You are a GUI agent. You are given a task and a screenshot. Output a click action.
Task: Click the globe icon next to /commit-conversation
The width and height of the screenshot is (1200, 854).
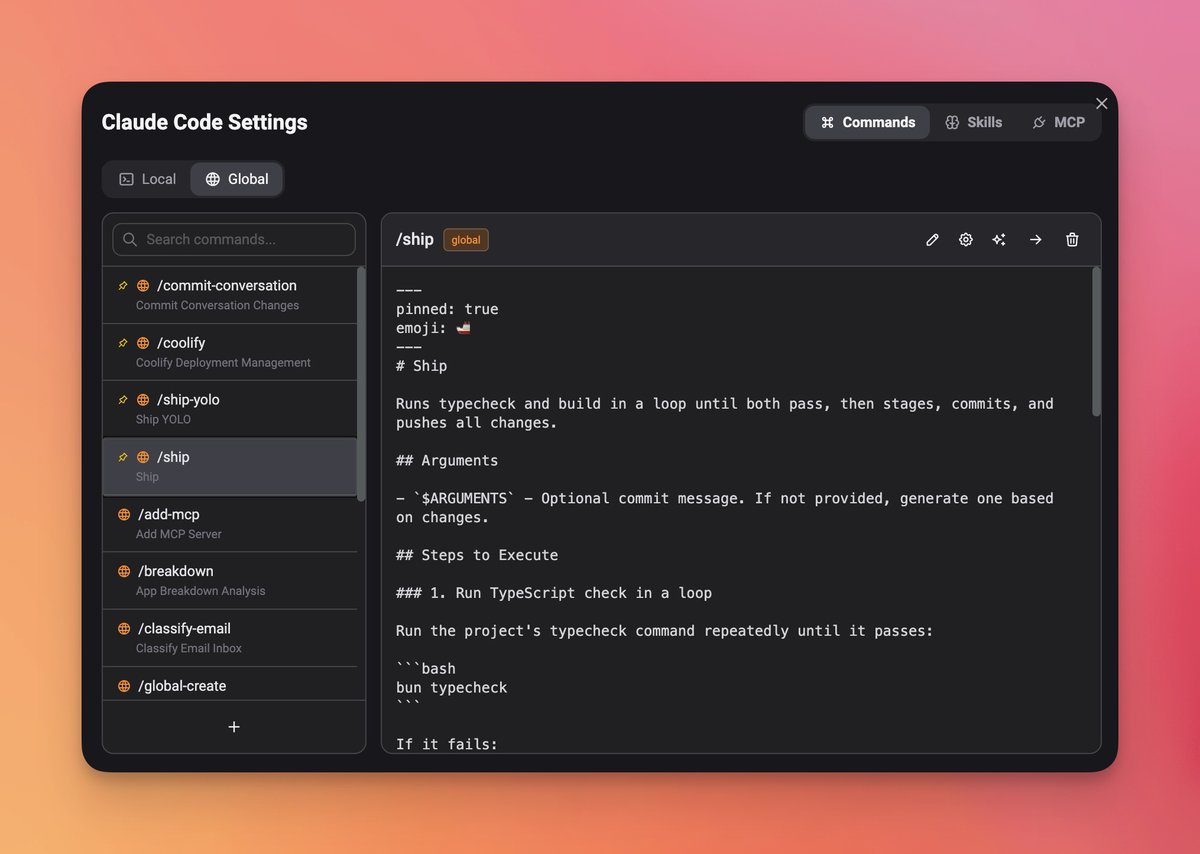point(143,286)
